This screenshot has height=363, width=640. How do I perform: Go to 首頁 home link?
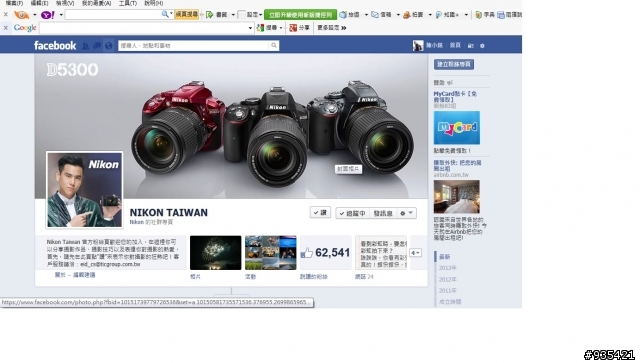coord(455,46)
